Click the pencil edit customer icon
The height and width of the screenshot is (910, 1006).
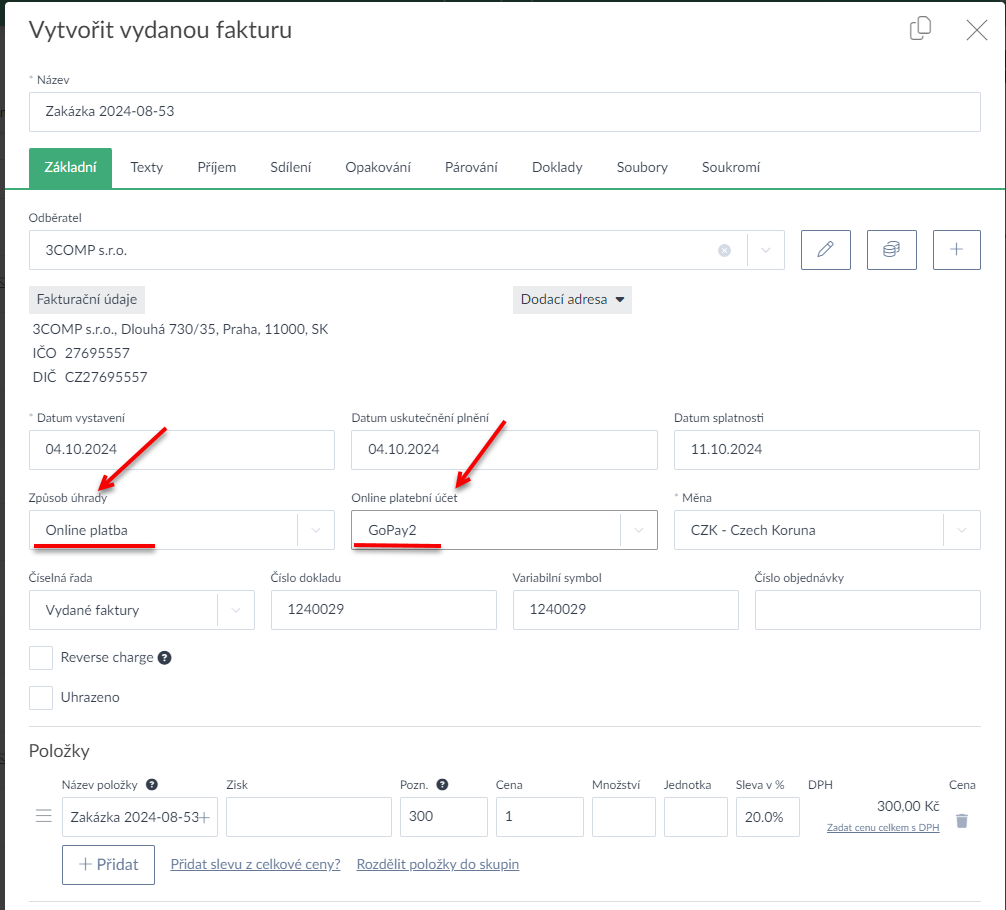tap(825, 250)
